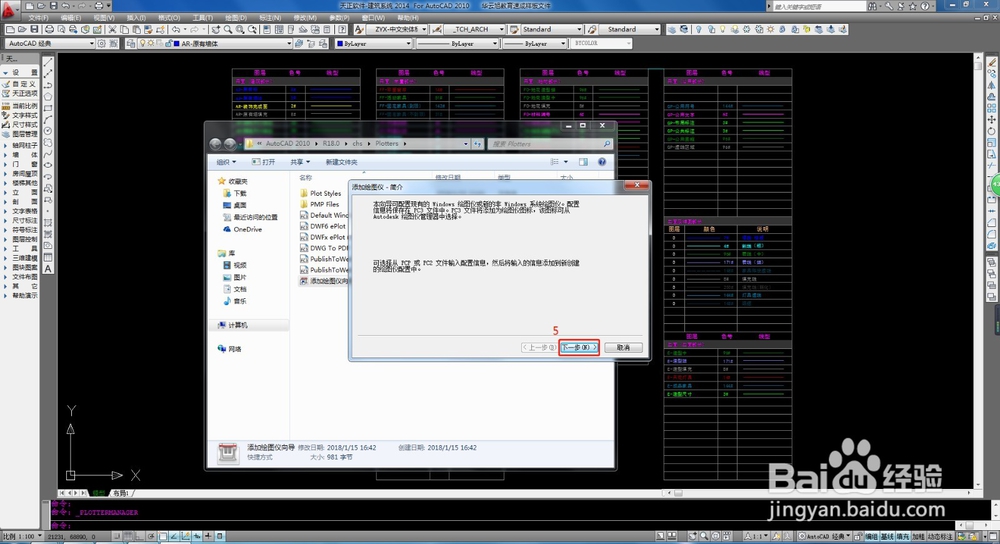Cancel the Add Plotter wizard
Screen dimensions: 1000x544
623,348
